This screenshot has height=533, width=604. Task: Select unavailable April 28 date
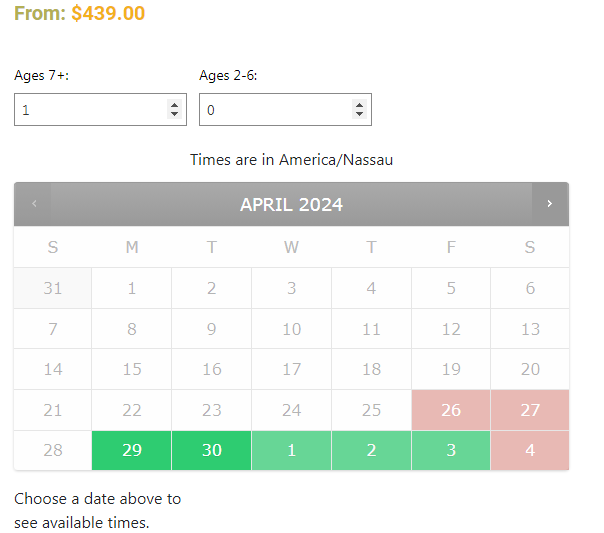53,450
